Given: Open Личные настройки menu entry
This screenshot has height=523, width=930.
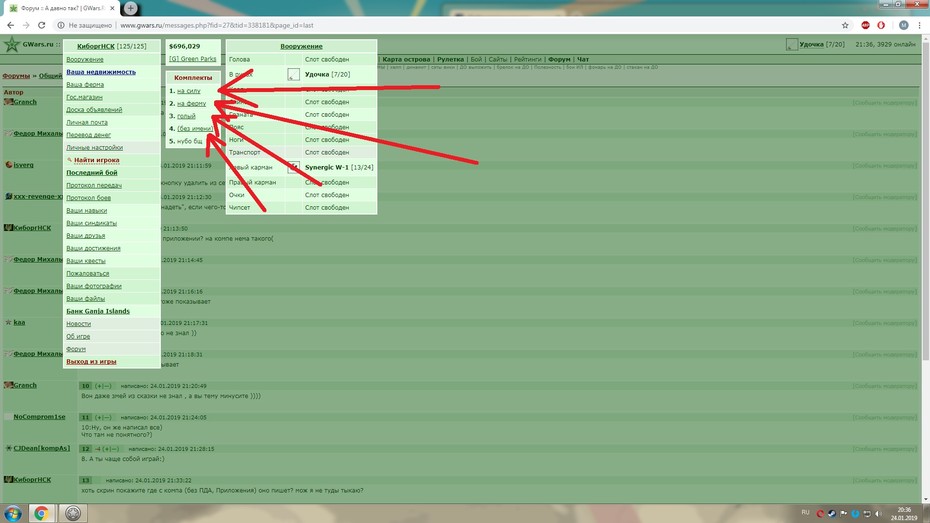Looking at the screenshot, I should [94, 147].
